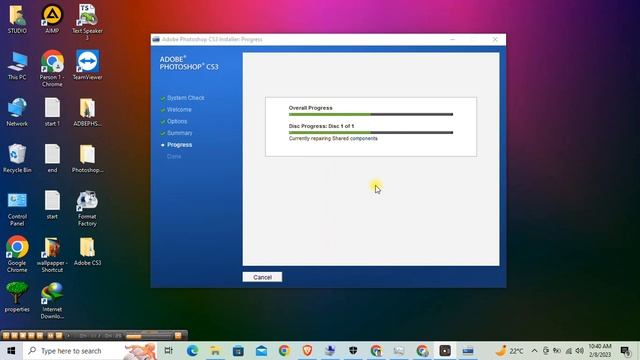Select the 'end' file on desktop
The height and width of the screenshot is (360, 640).
coord(52,159)
